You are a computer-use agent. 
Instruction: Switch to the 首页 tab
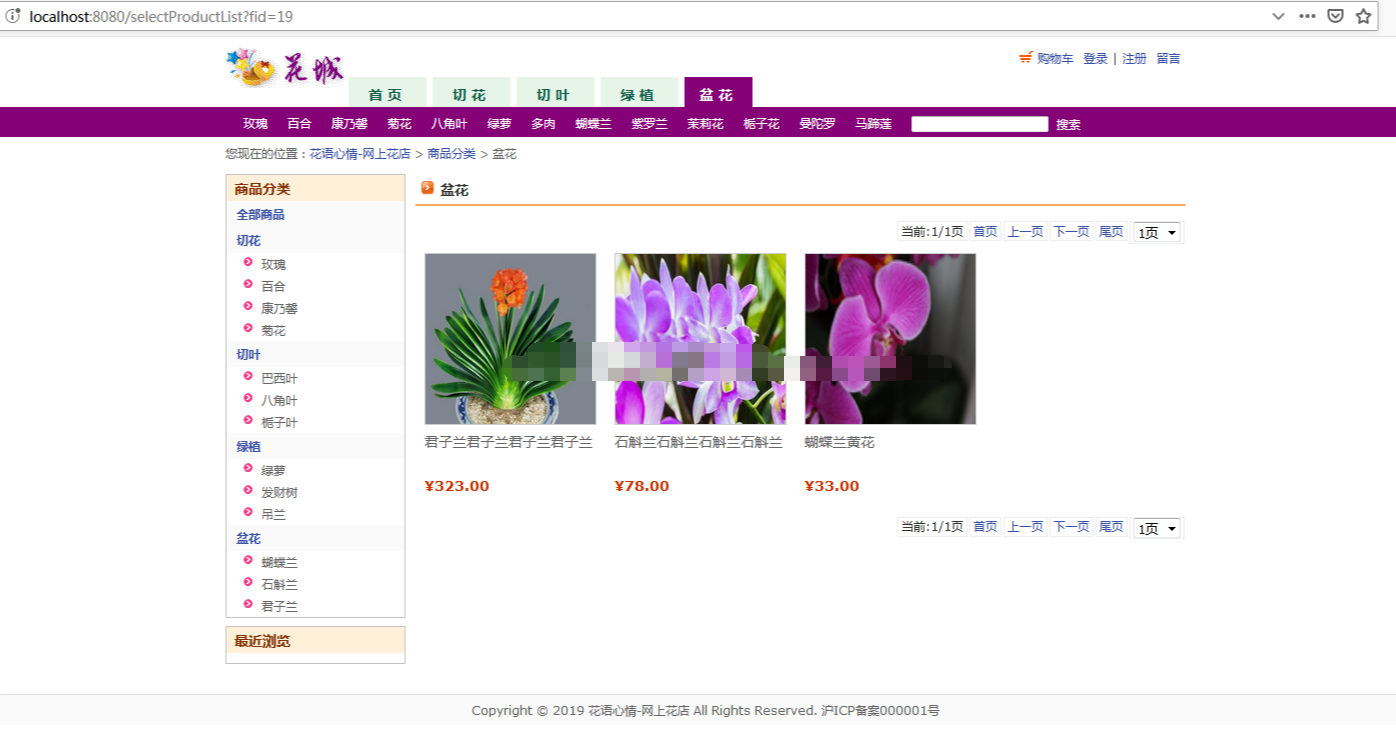[x=387, y=93]
